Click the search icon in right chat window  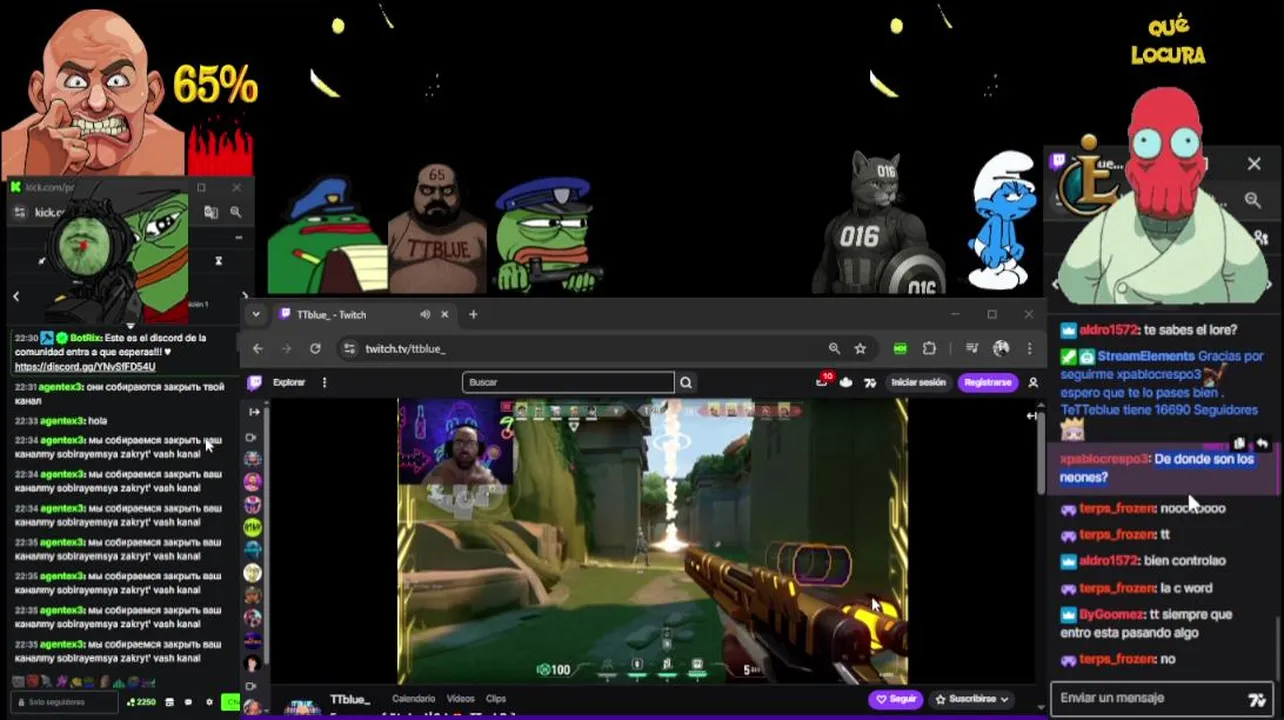tap(1252, 200)
